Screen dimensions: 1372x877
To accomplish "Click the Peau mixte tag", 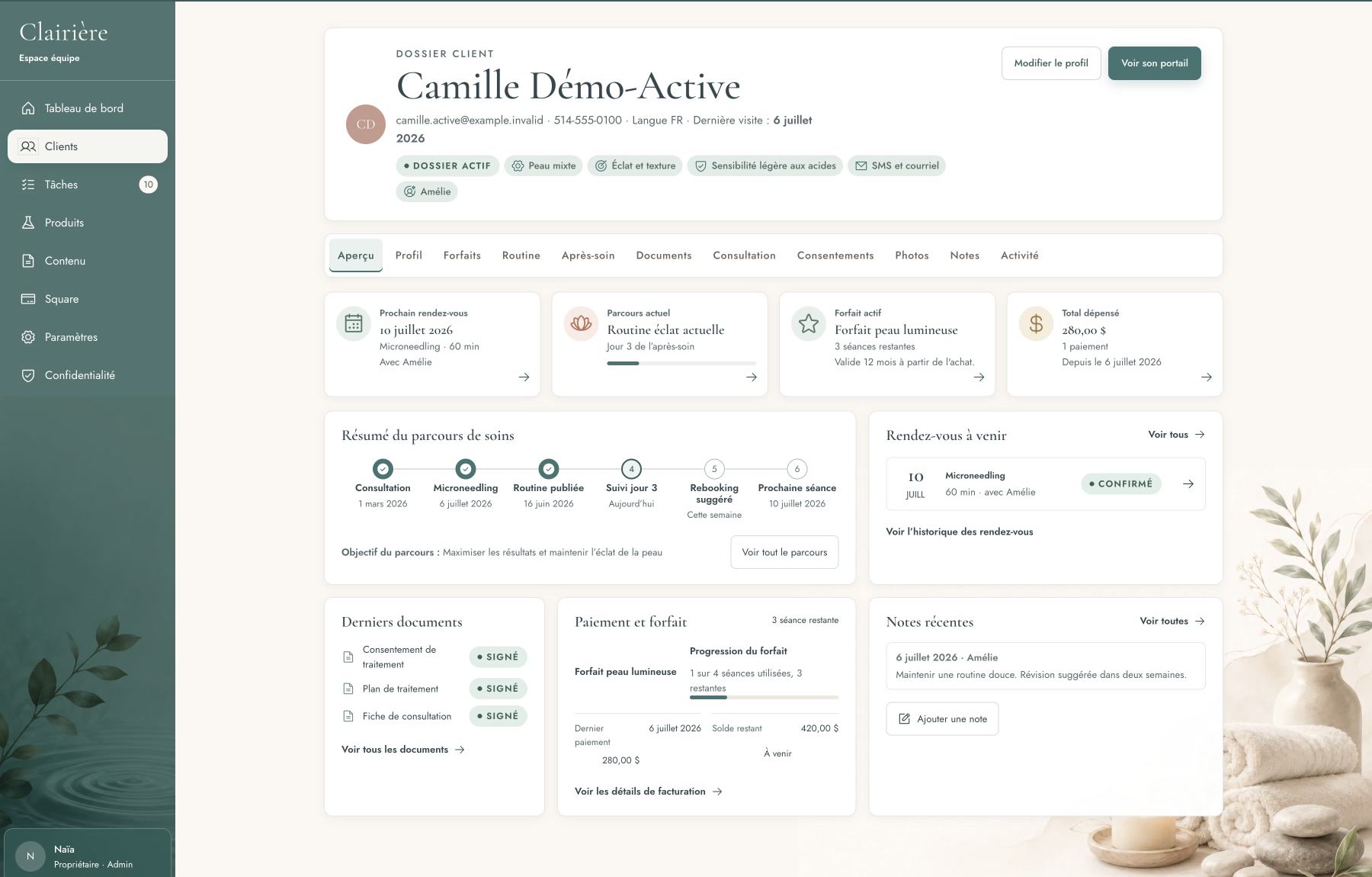I will tap(543, 165).
